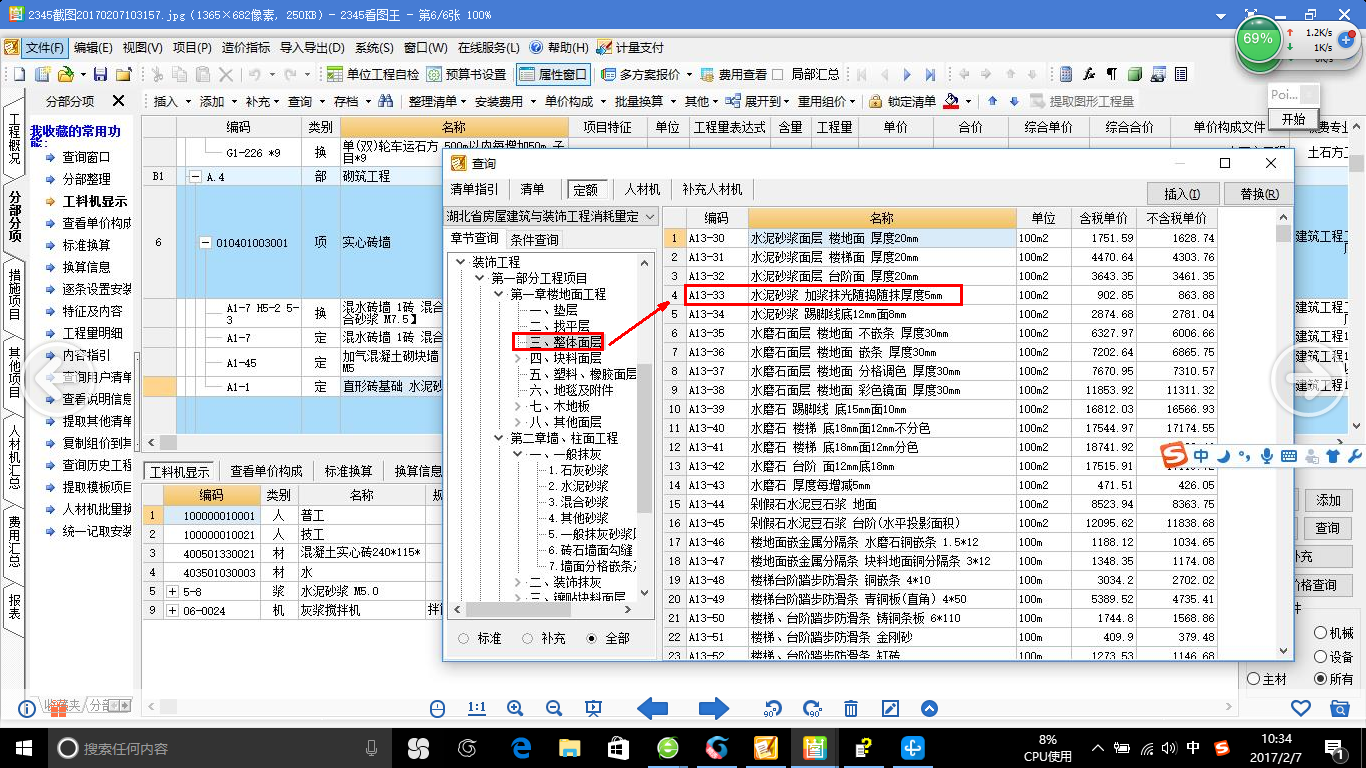Select row A13-33 水泥砂浆 加浆抹光
This screenshot has height=768, width=1366.
[940, 295]
